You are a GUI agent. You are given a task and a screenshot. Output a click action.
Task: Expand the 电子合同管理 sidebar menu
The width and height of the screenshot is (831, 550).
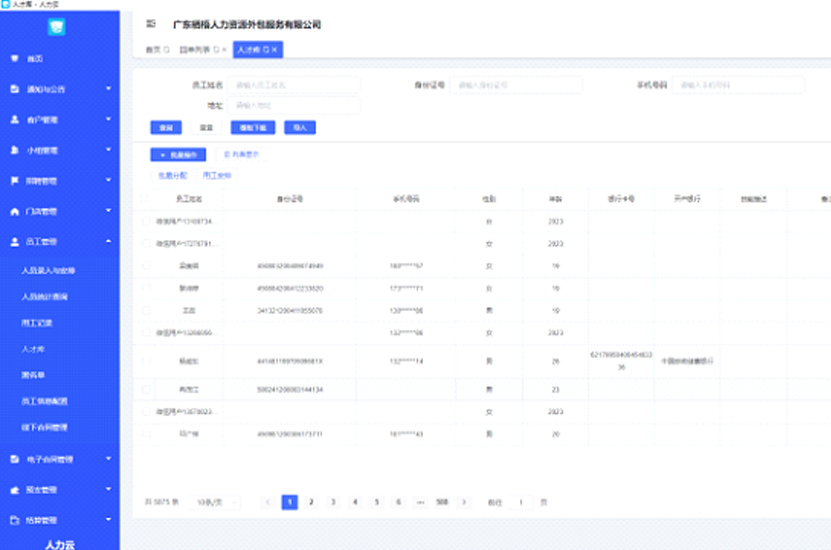pos(108,460)
